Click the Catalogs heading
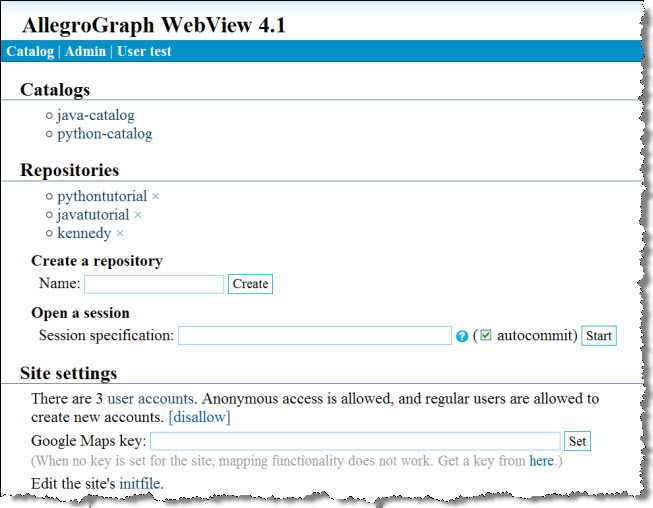The width and height of the screenshot is (653, 508). 55,90
